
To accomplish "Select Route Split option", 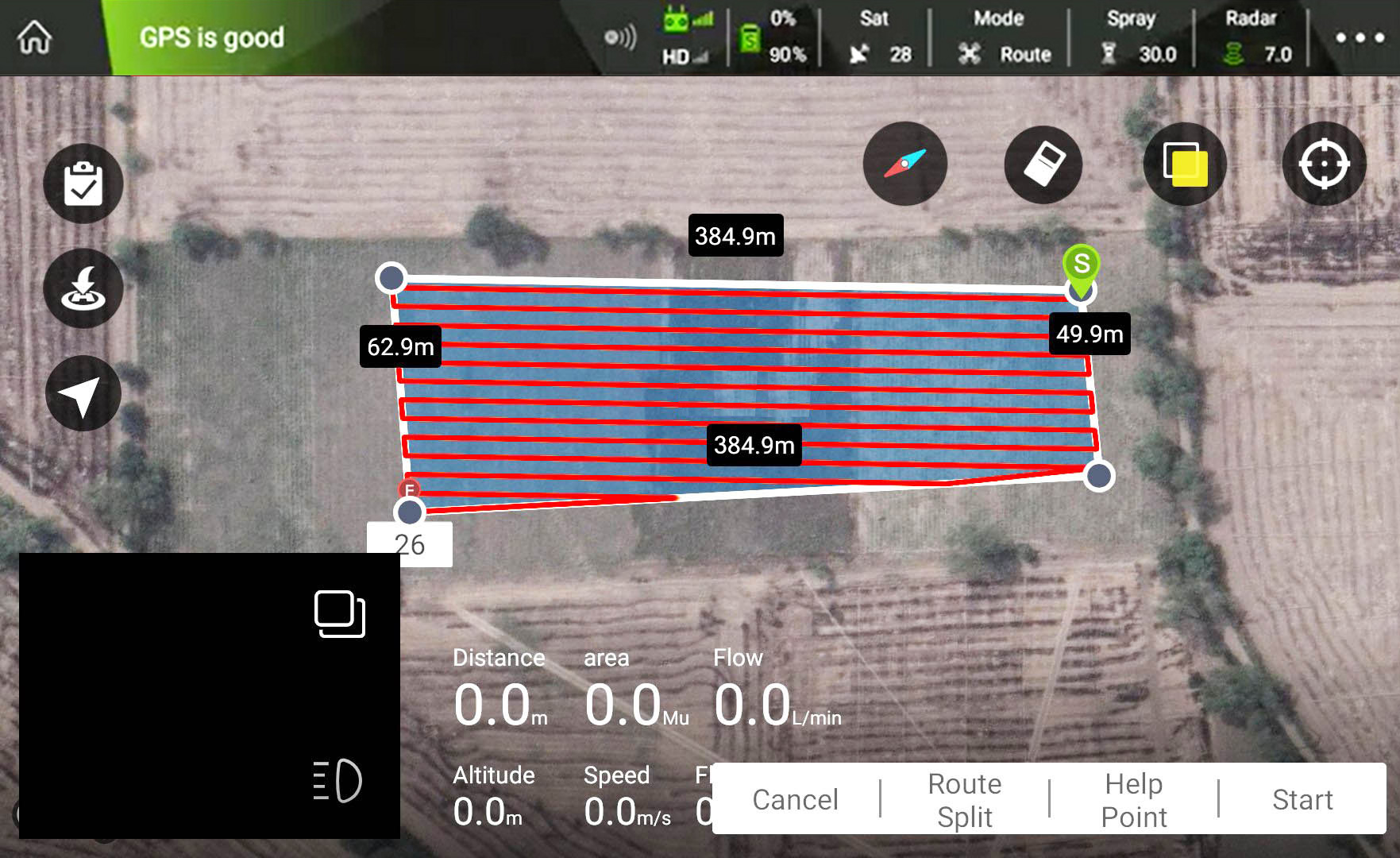I will click(x=965, y=800).
